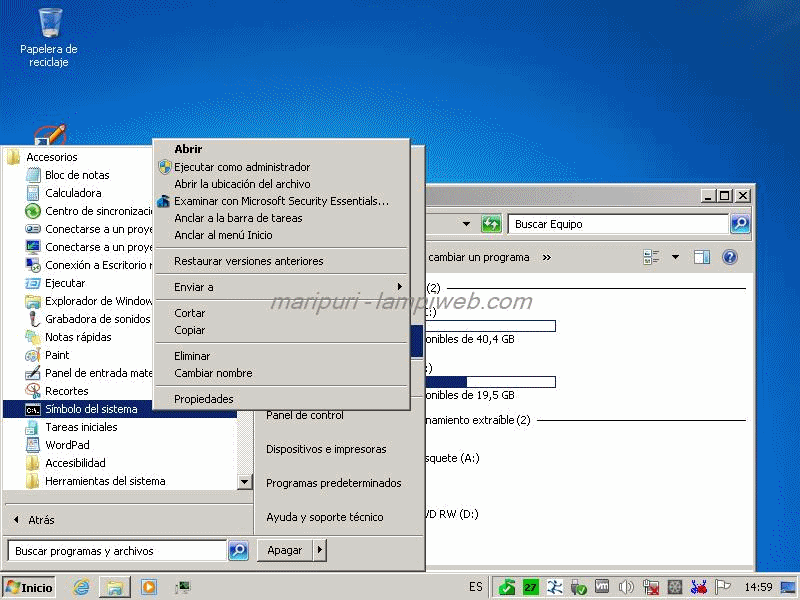The width and height of the screenshot is (800, 600).
Task: Open the Apagar options arrow
Action: tap(320, 550)
